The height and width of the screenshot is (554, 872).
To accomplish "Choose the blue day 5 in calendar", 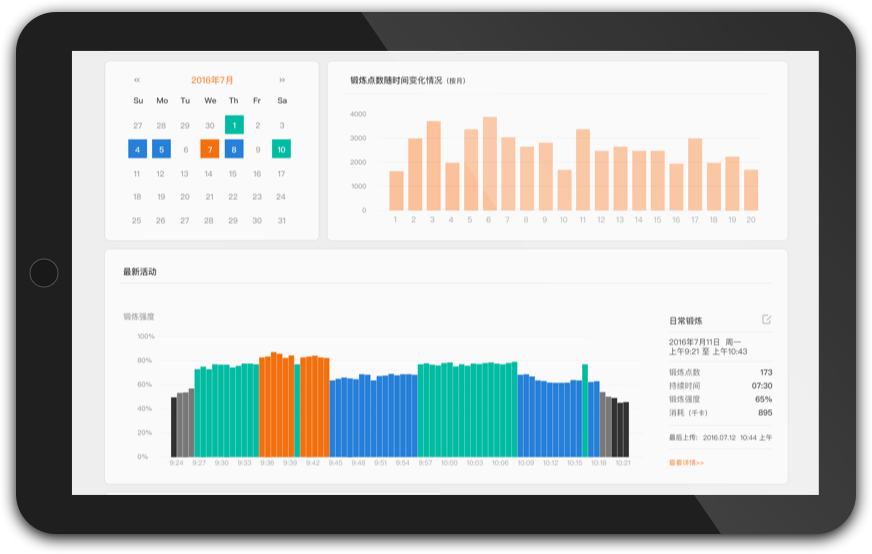I will click(161, 149).
